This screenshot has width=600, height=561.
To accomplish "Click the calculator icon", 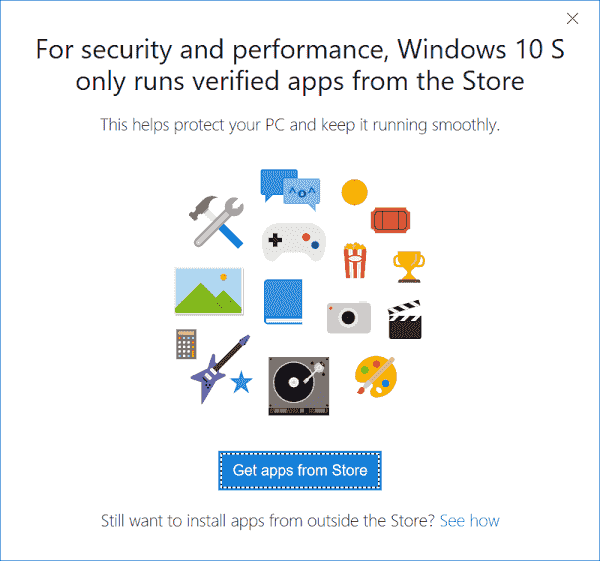I will pos(186,345).
